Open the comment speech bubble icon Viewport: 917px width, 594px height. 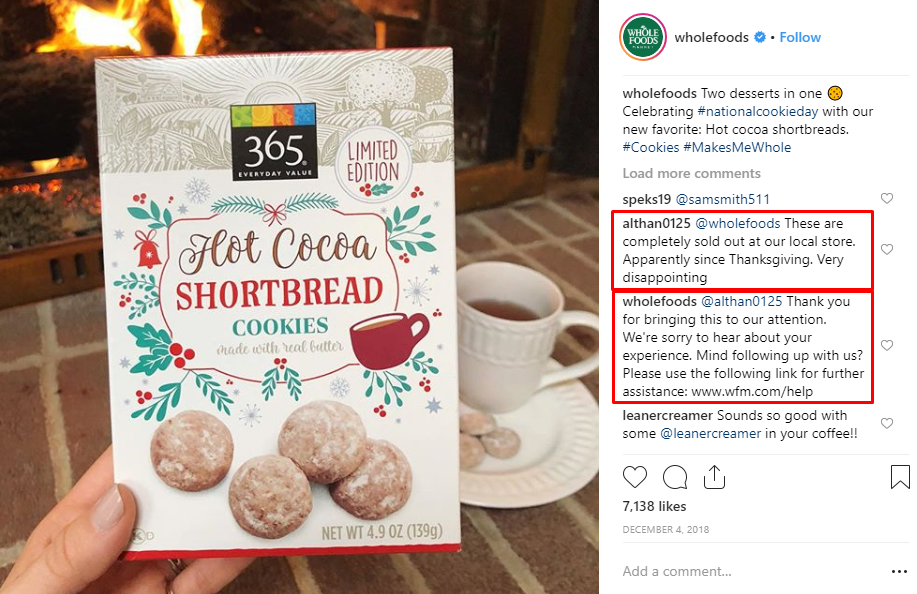[675, 477]
